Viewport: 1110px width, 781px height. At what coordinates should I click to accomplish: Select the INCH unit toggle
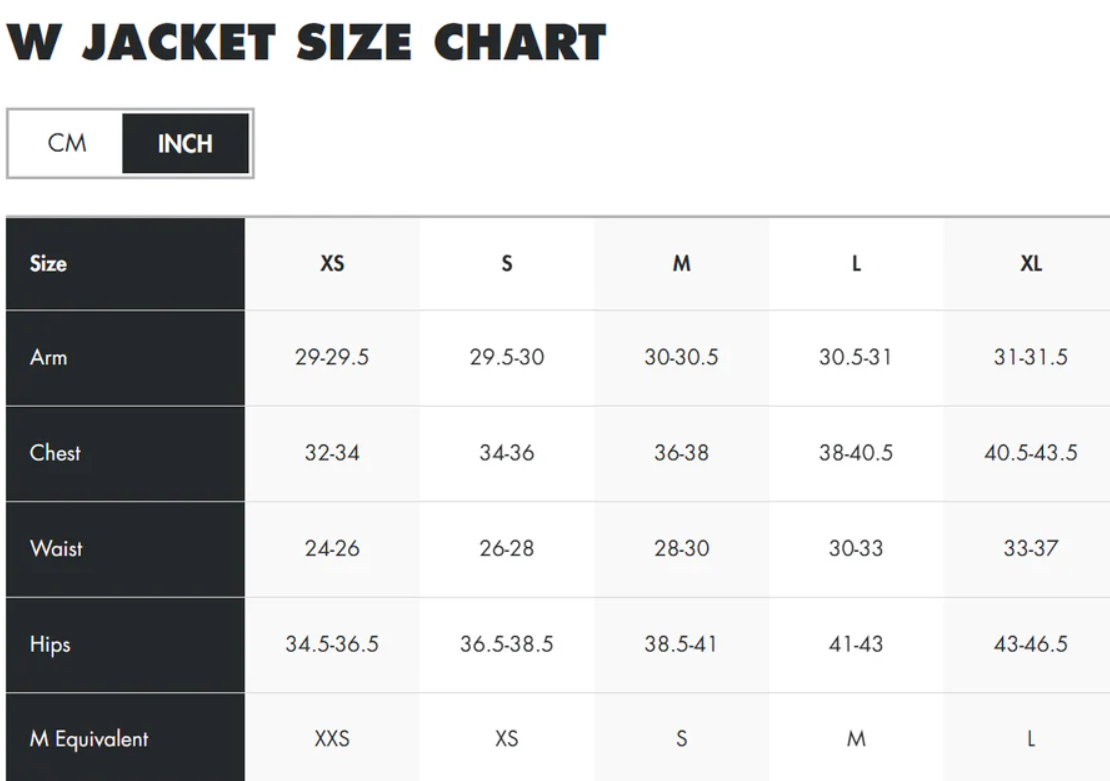point(185,144)
